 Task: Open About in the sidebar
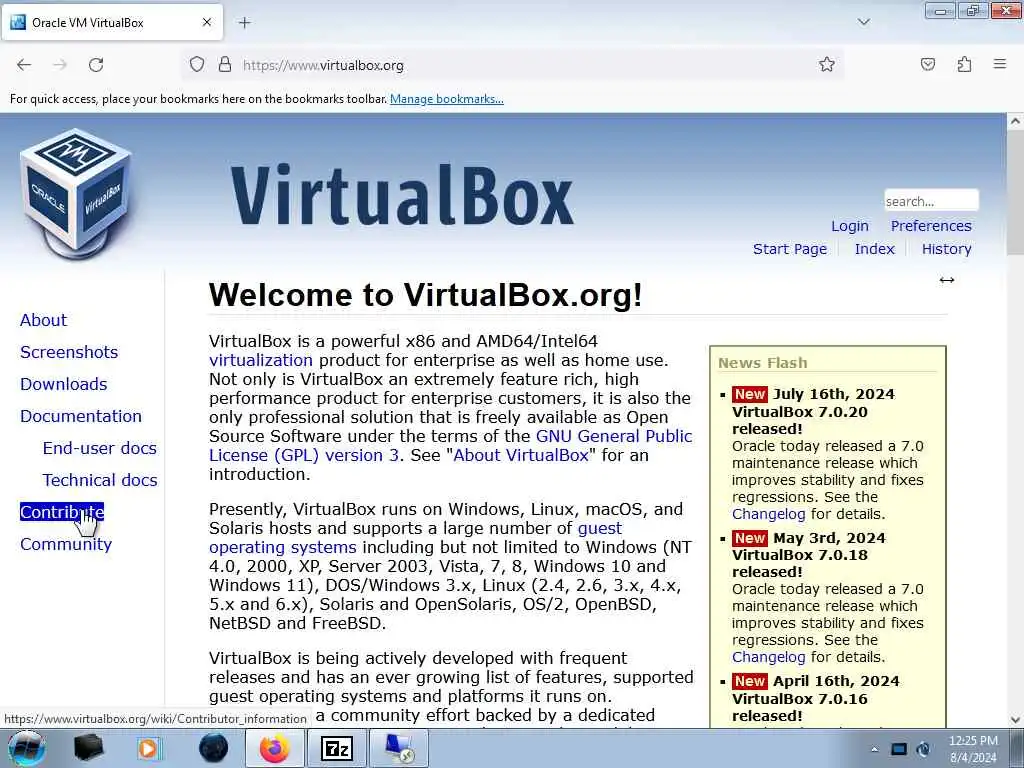[x=43, y=320]
